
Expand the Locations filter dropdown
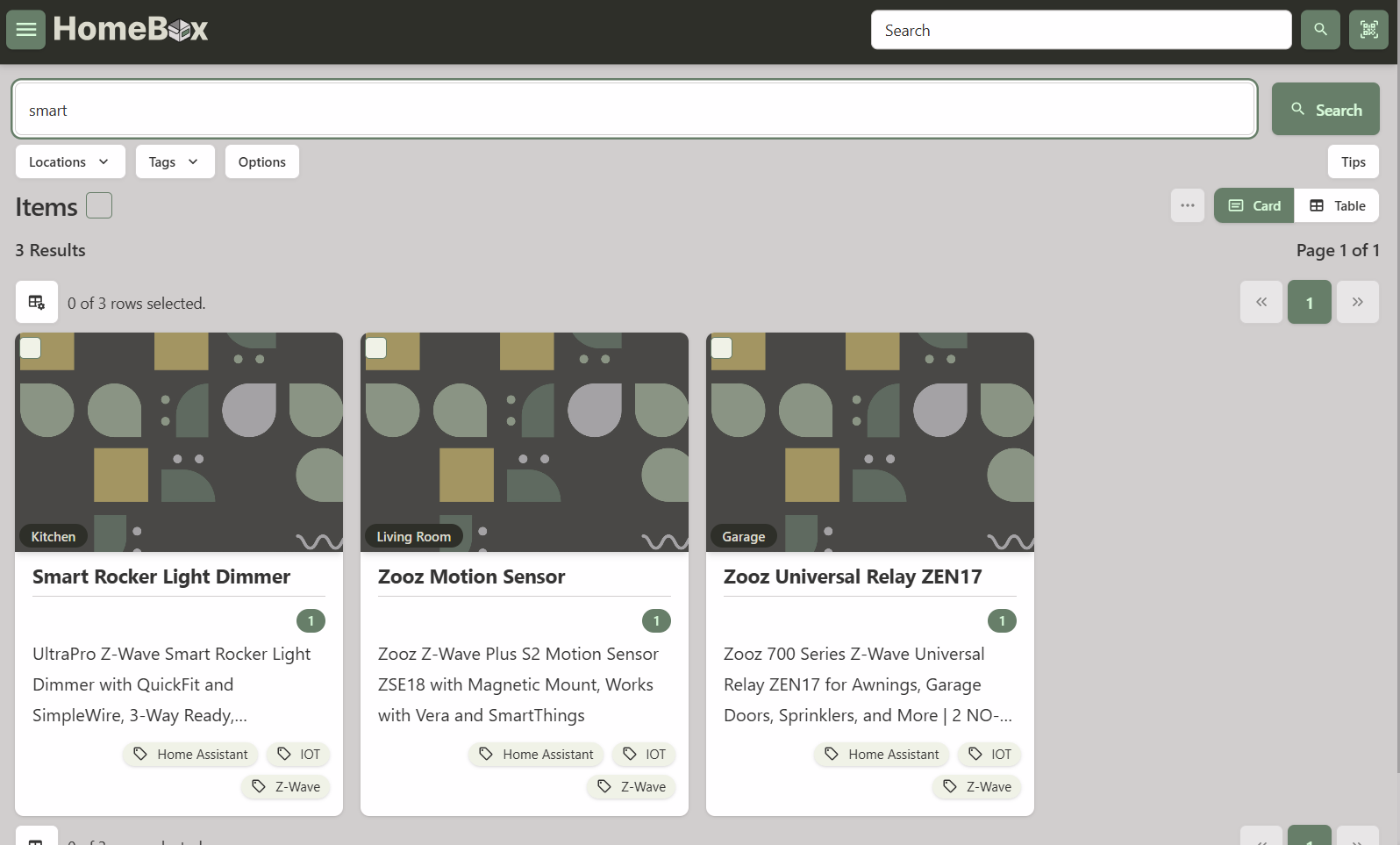[x=70, y=161]
